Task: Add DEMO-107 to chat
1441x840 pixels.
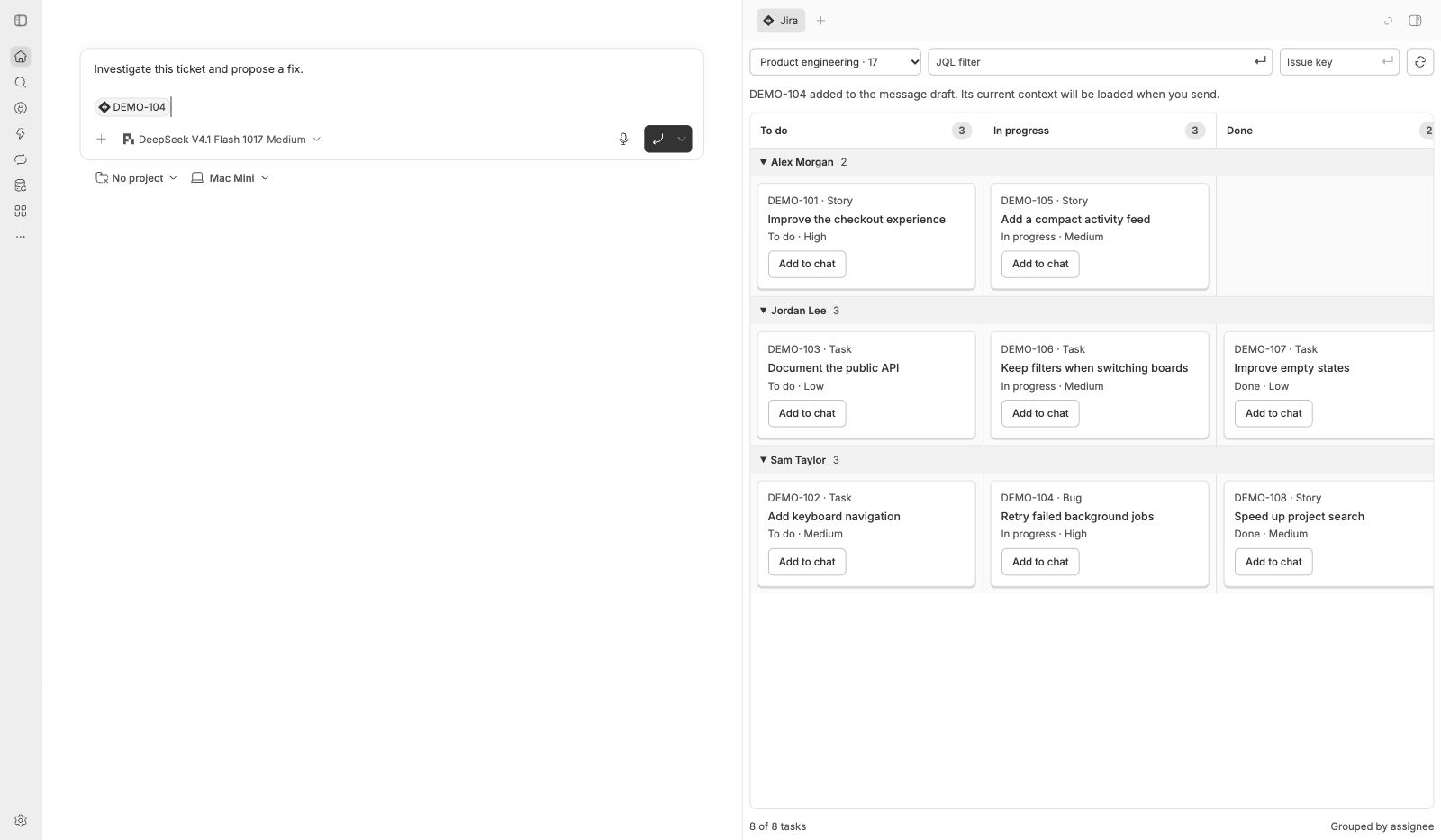Action: point(1273,413)
